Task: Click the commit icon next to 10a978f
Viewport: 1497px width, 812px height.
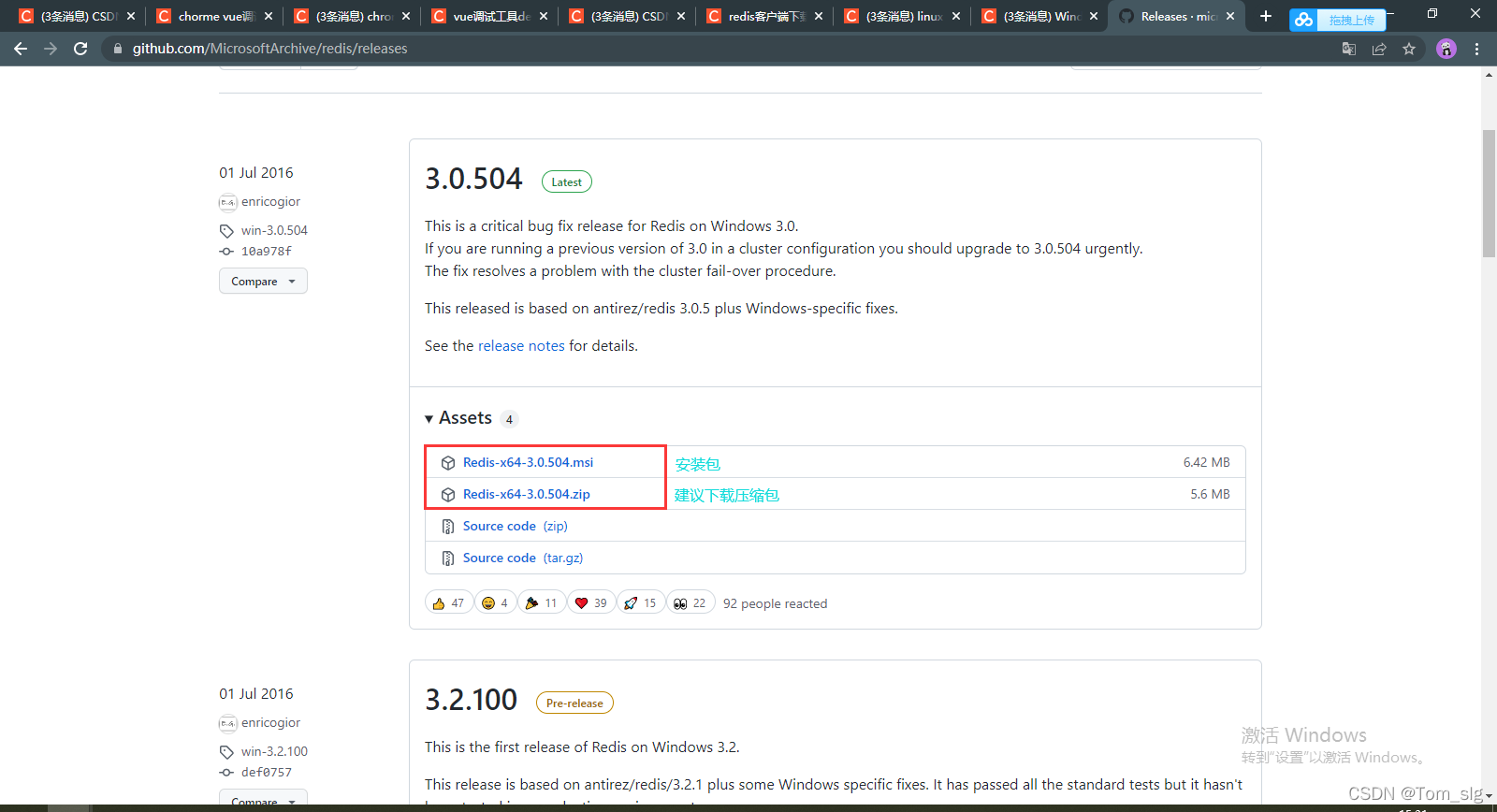Action: pyautogui.click(x=226, y=252)
